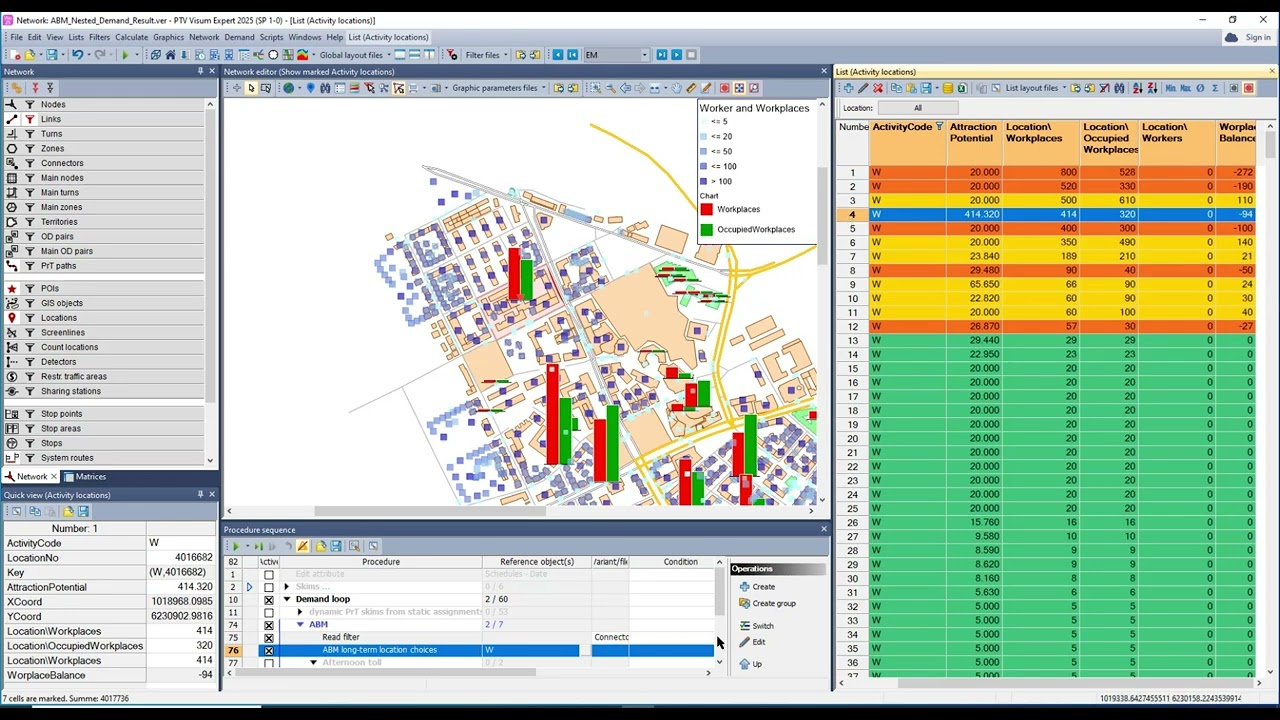Expand the Skims procedure group
Screen dimensions: 1280x720
287,587
